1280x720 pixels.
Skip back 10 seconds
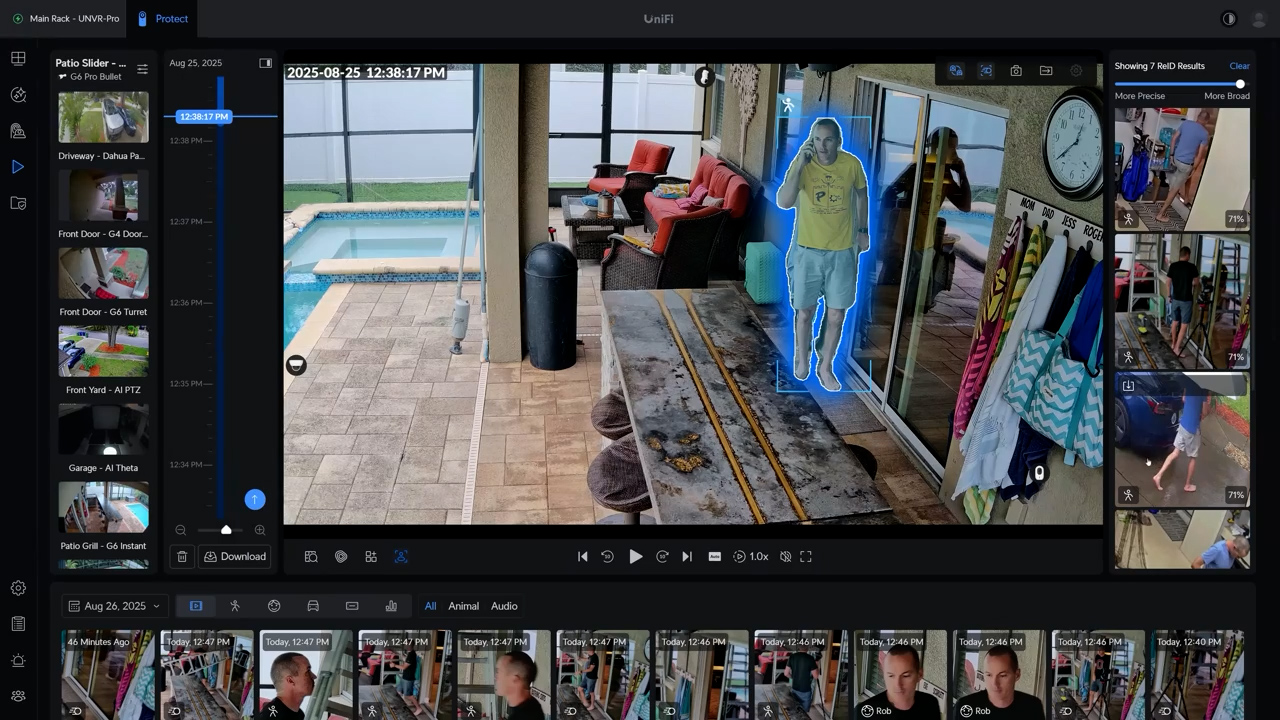click(x=607, y=557)
